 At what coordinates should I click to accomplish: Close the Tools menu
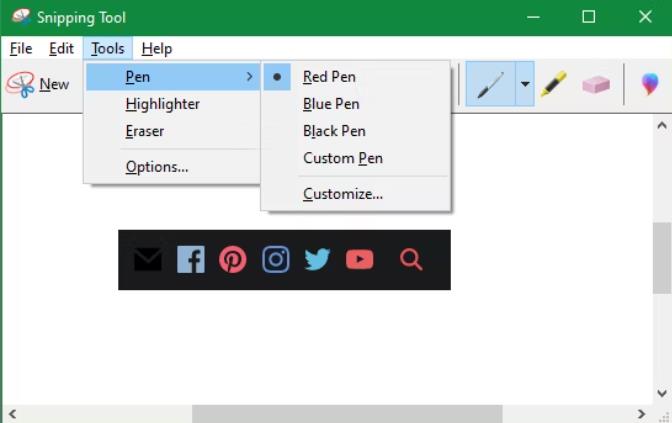108,49
